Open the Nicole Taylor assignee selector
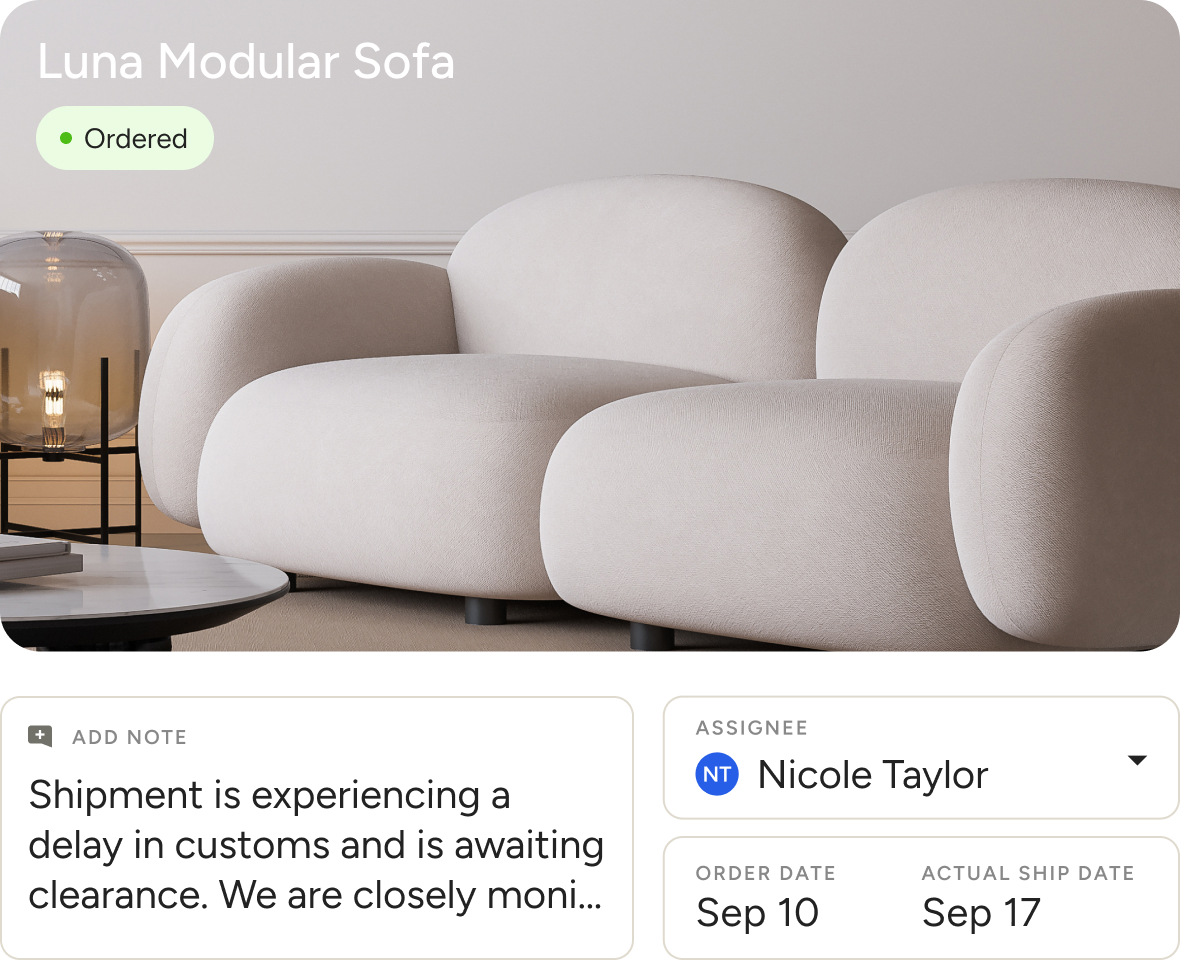 873,775
